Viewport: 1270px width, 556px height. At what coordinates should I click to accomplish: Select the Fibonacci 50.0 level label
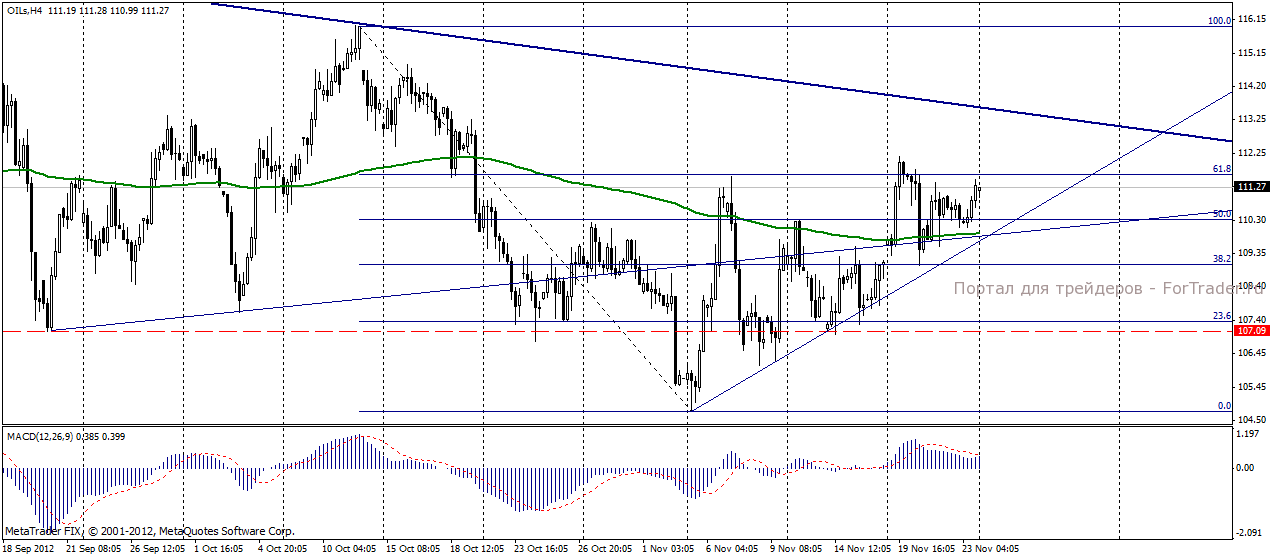coord(1221,213)
